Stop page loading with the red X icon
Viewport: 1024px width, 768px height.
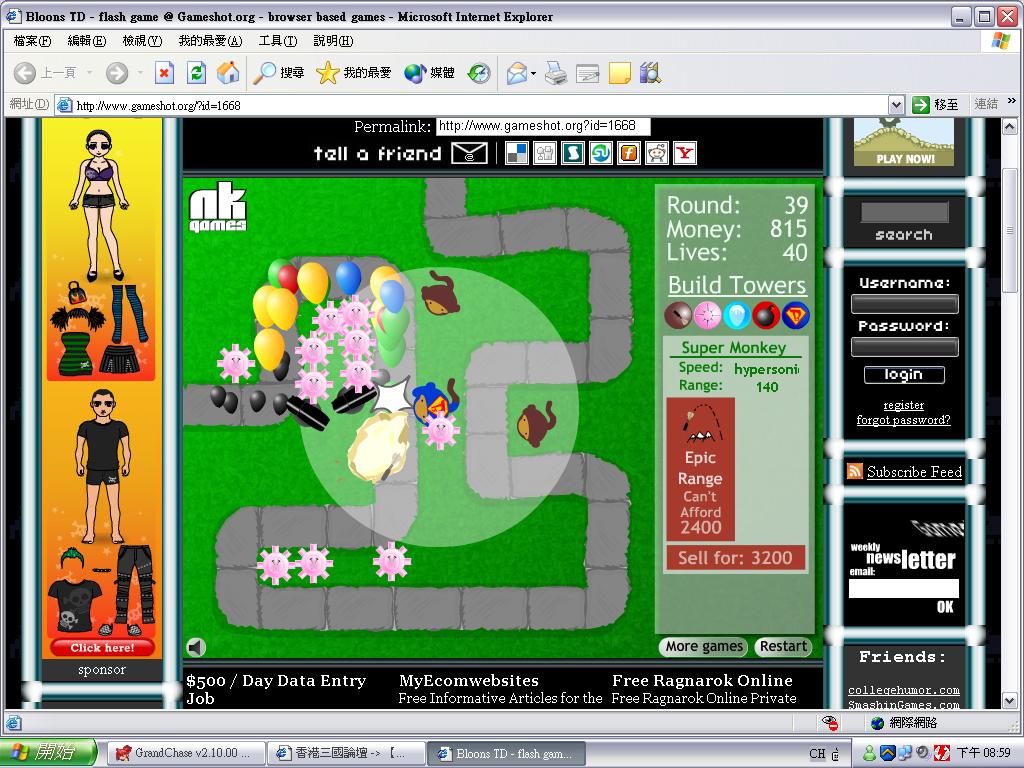164,72
